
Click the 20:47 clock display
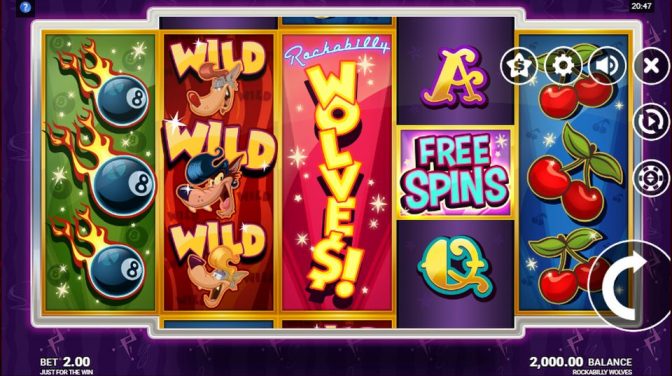pos(642,6)
